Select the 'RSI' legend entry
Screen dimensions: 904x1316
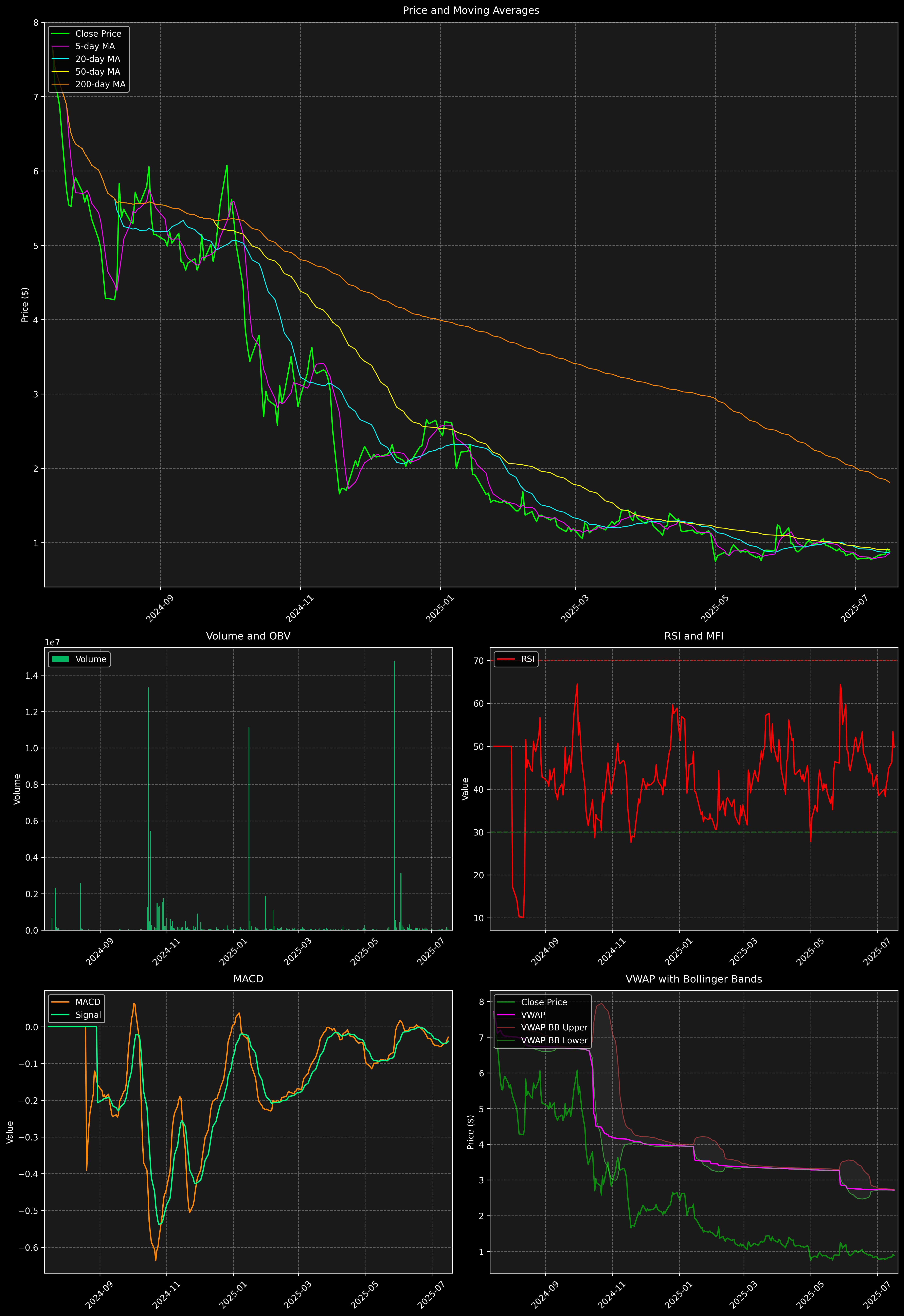coord(527,659)
